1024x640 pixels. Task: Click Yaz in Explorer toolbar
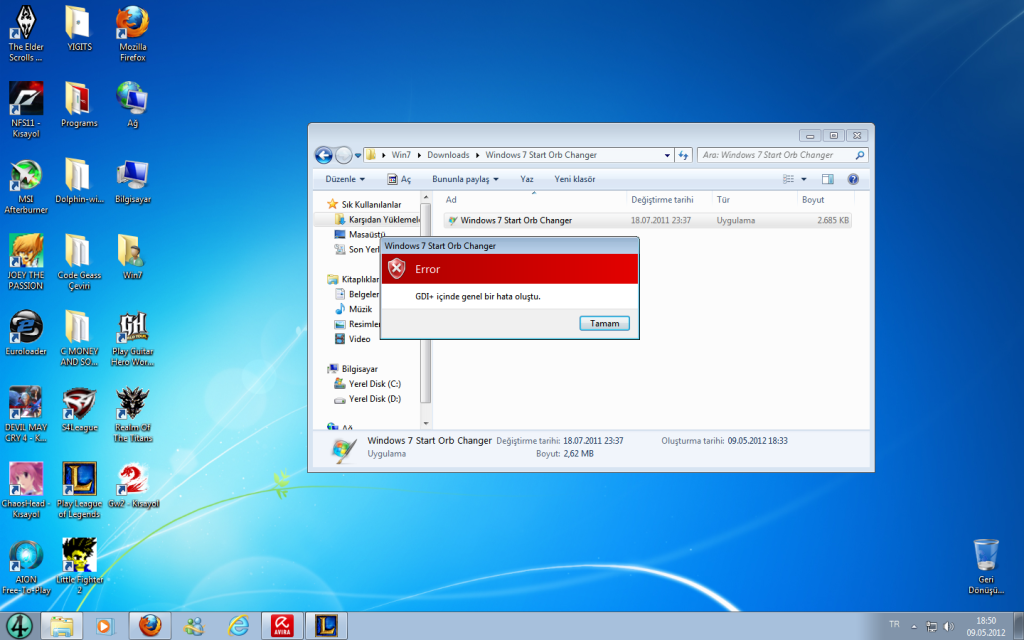point(526,179)
